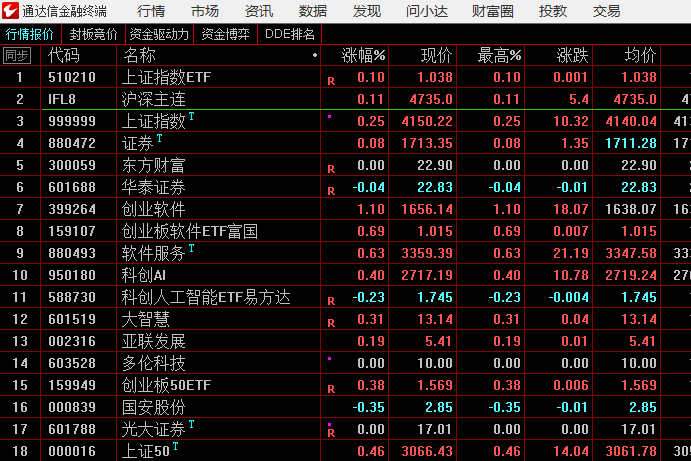Viewport: 691px width, 461px height.
Task: Click the 均价 value 1711.28
Action: [631, 143]
